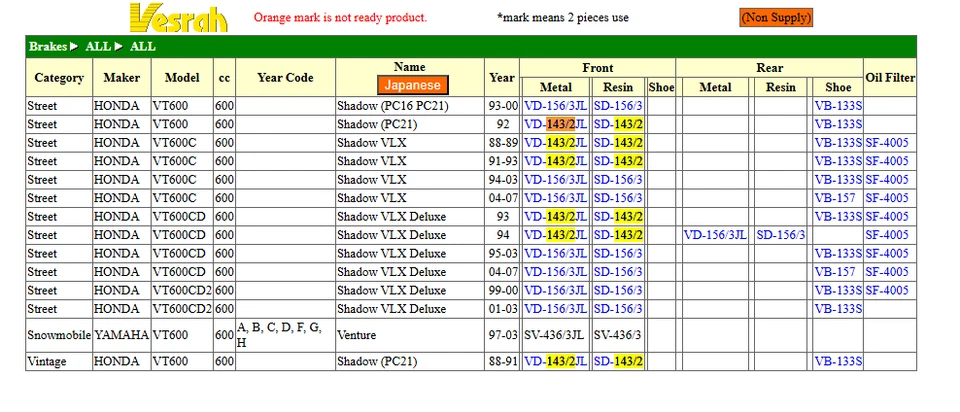The height and width of the screenshot is (412, 960).
Task: Click the '*mark means 2 pieces use' note
Action: coord(563,17)
